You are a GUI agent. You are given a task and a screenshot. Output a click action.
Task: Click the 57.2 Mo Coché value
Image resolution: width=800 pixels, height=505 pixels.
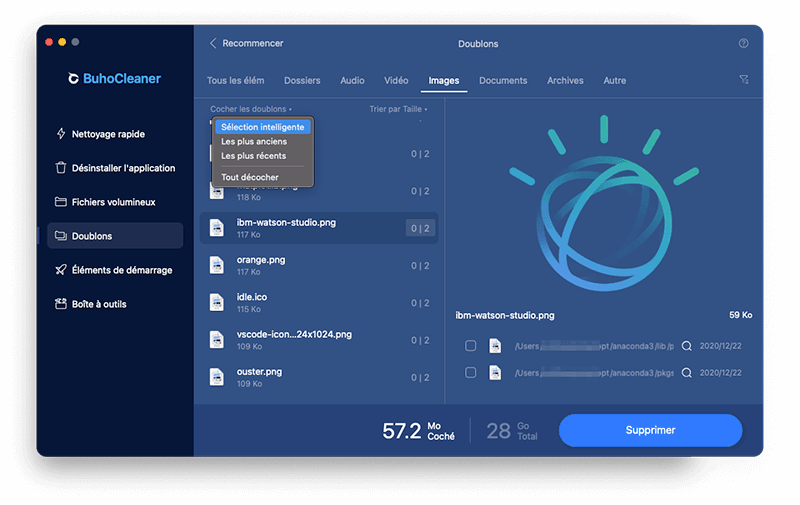tap(418, 431)
